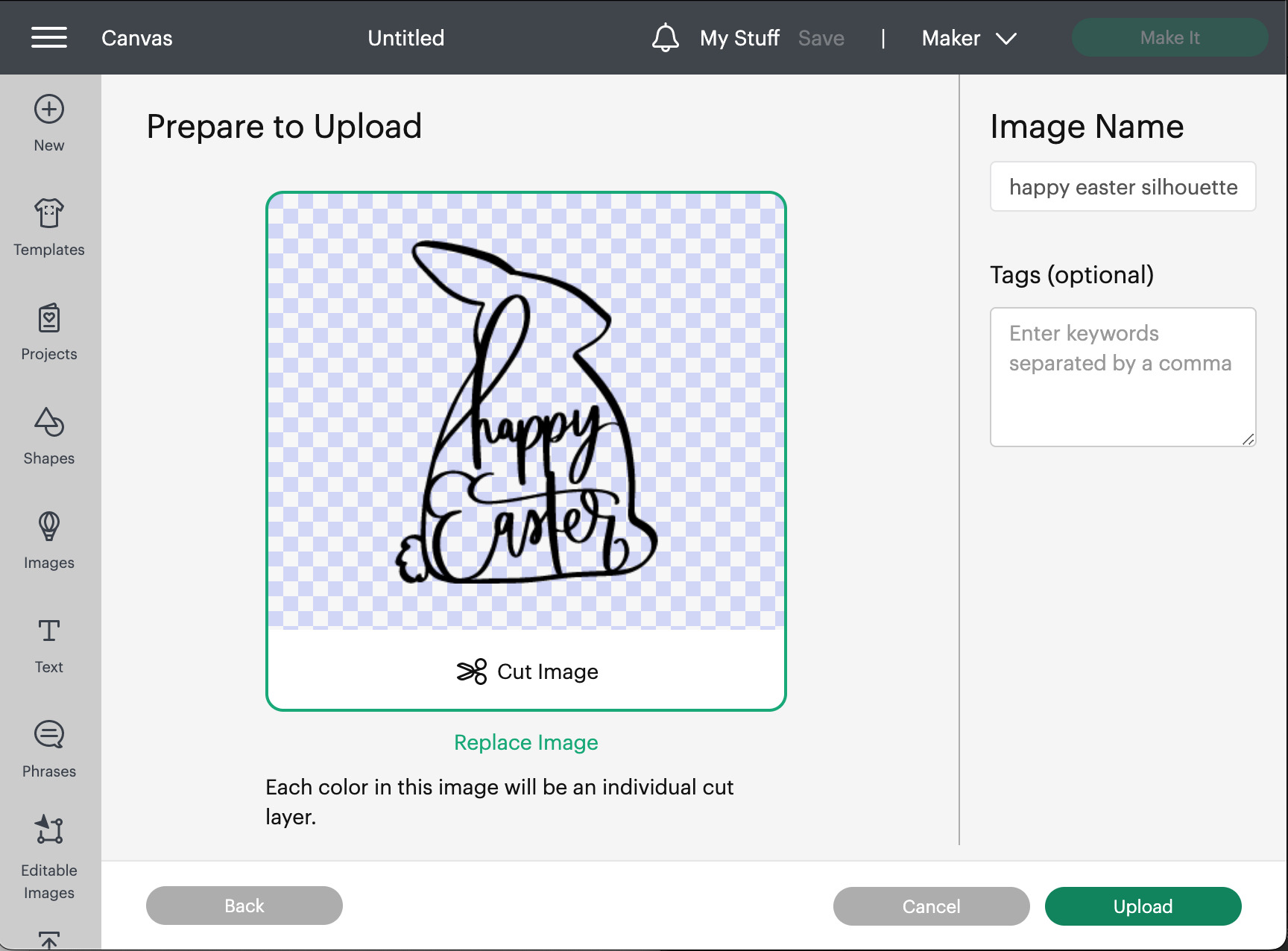Viewport: 1288px width, 951px height.
Task: Click the Replace Image link
Action: point(526,742)
